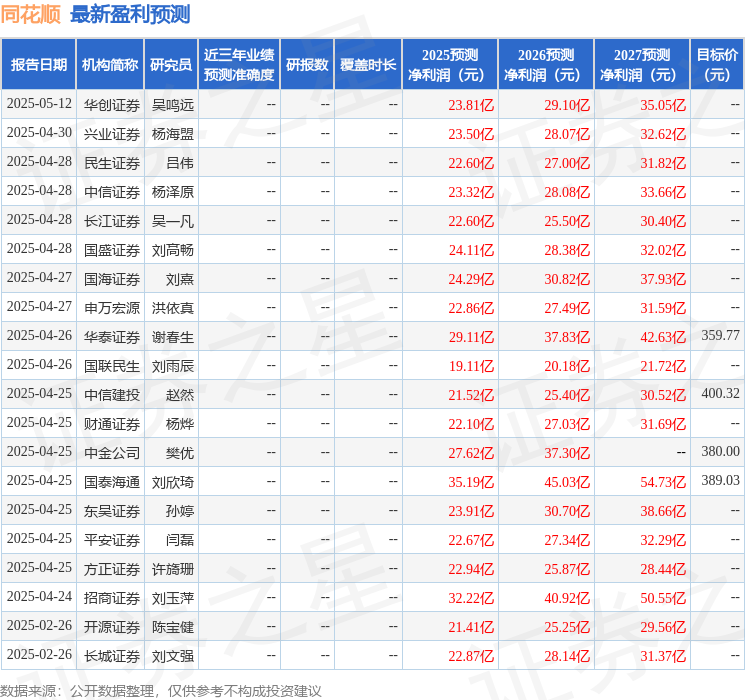
Task: Select the 国海证券 institution cell
Action: click(x=112, y=279)
